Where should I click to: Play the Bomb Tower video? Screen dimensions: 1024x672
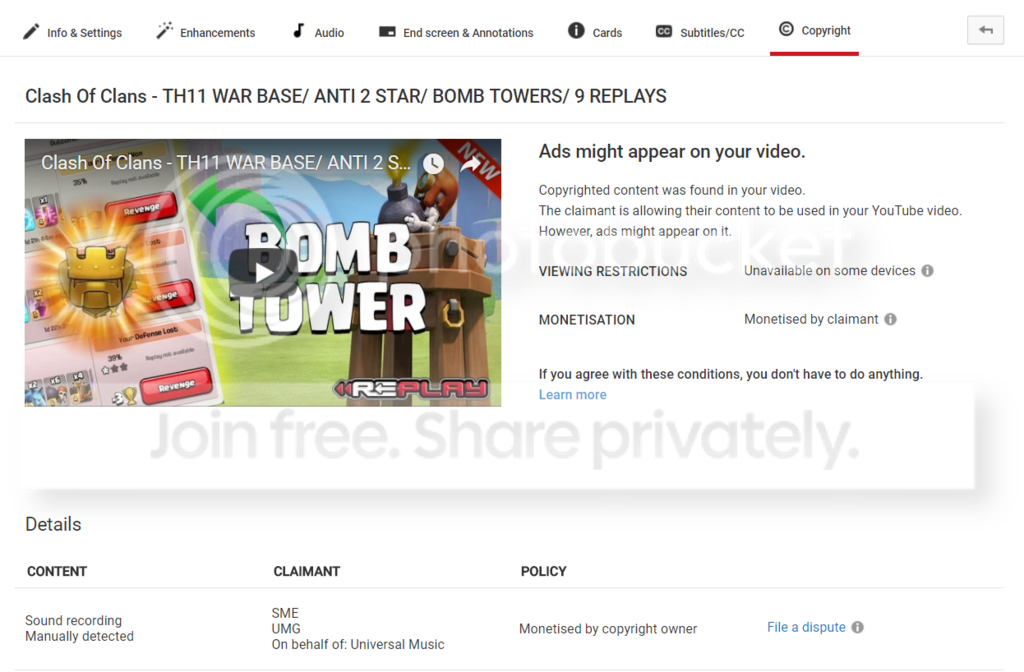point(263,273)
